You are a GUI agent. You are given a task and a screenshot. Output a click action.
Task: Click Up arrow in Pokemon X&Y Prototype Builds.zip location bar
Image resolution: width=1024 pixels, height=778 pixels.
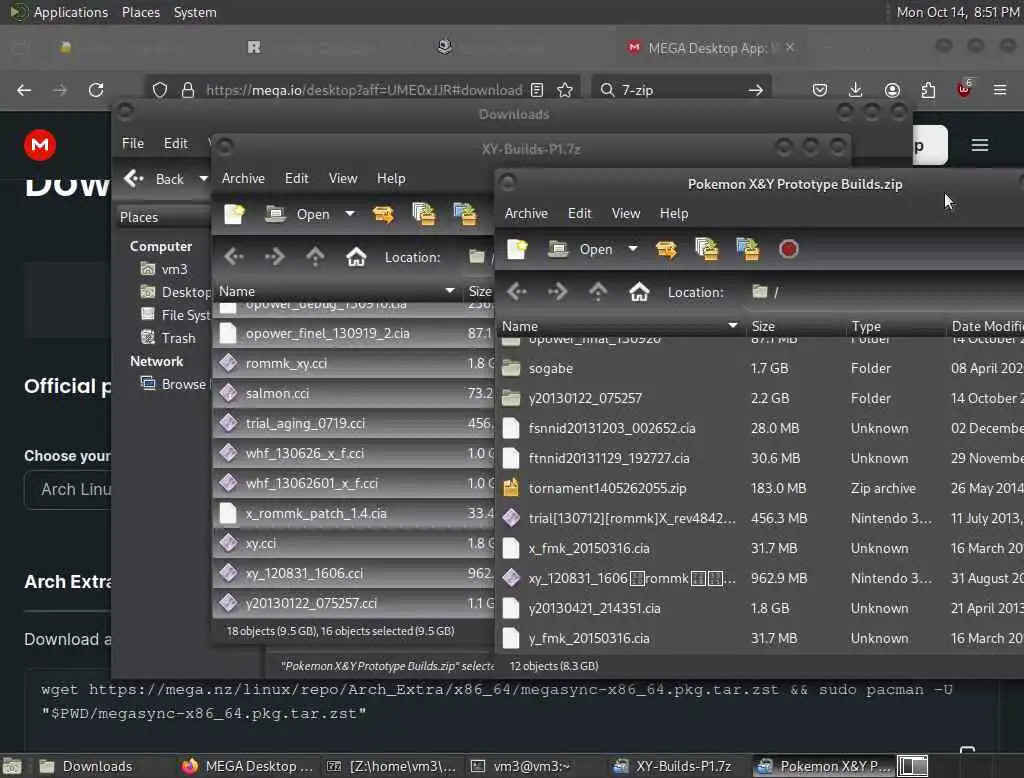pos(598,292)
